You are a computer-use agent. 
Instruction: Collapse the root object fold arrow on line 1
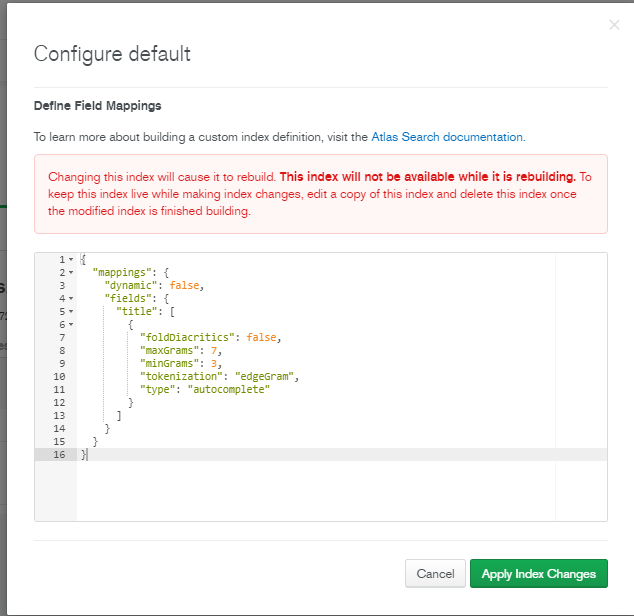[x=70, y=260]
